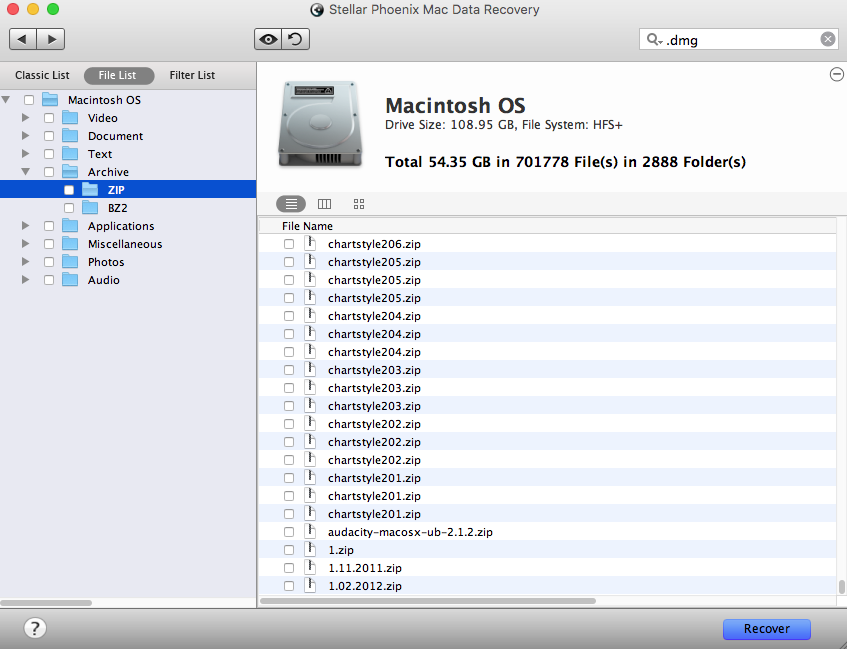Click the Miscellaneous folder icon
Screen dimensions: 847x649
click(70, 244)
